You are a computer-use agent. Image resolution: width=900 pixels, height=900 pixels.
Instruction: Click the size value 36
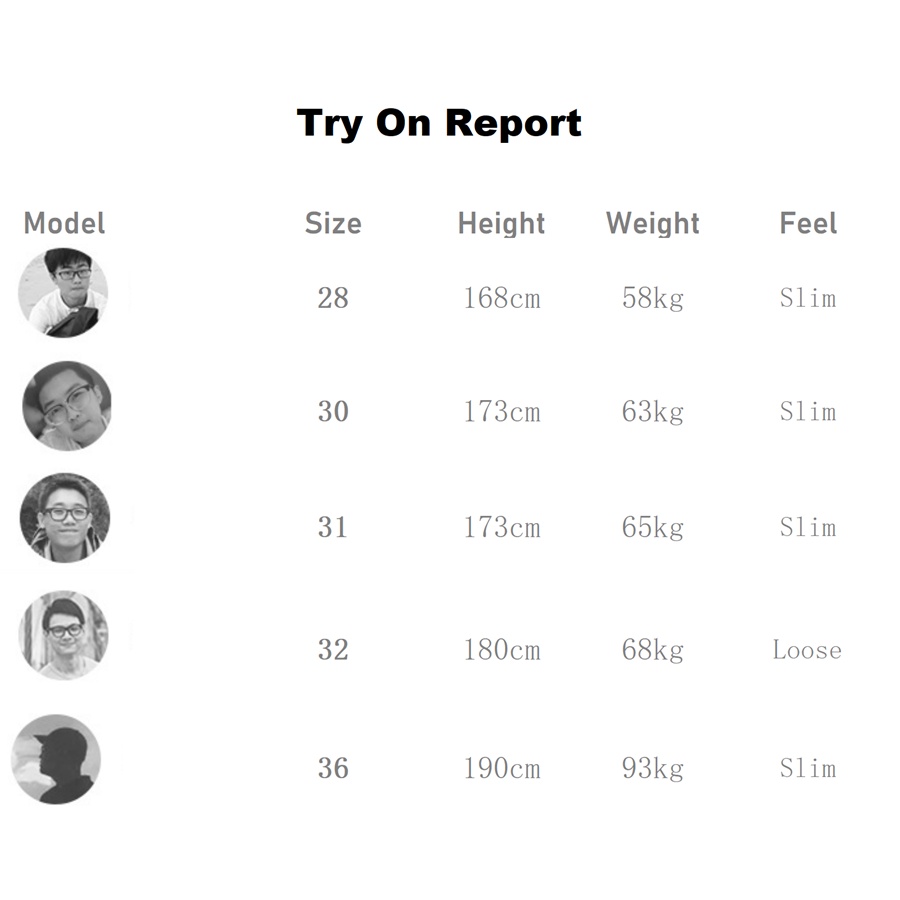coord(333,768)
